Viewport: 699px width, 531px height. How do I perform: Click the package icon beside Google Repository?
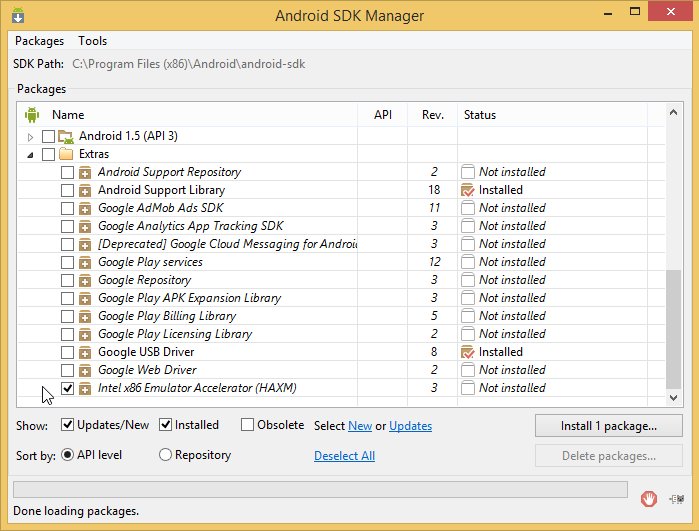click(x=85, y=280)
